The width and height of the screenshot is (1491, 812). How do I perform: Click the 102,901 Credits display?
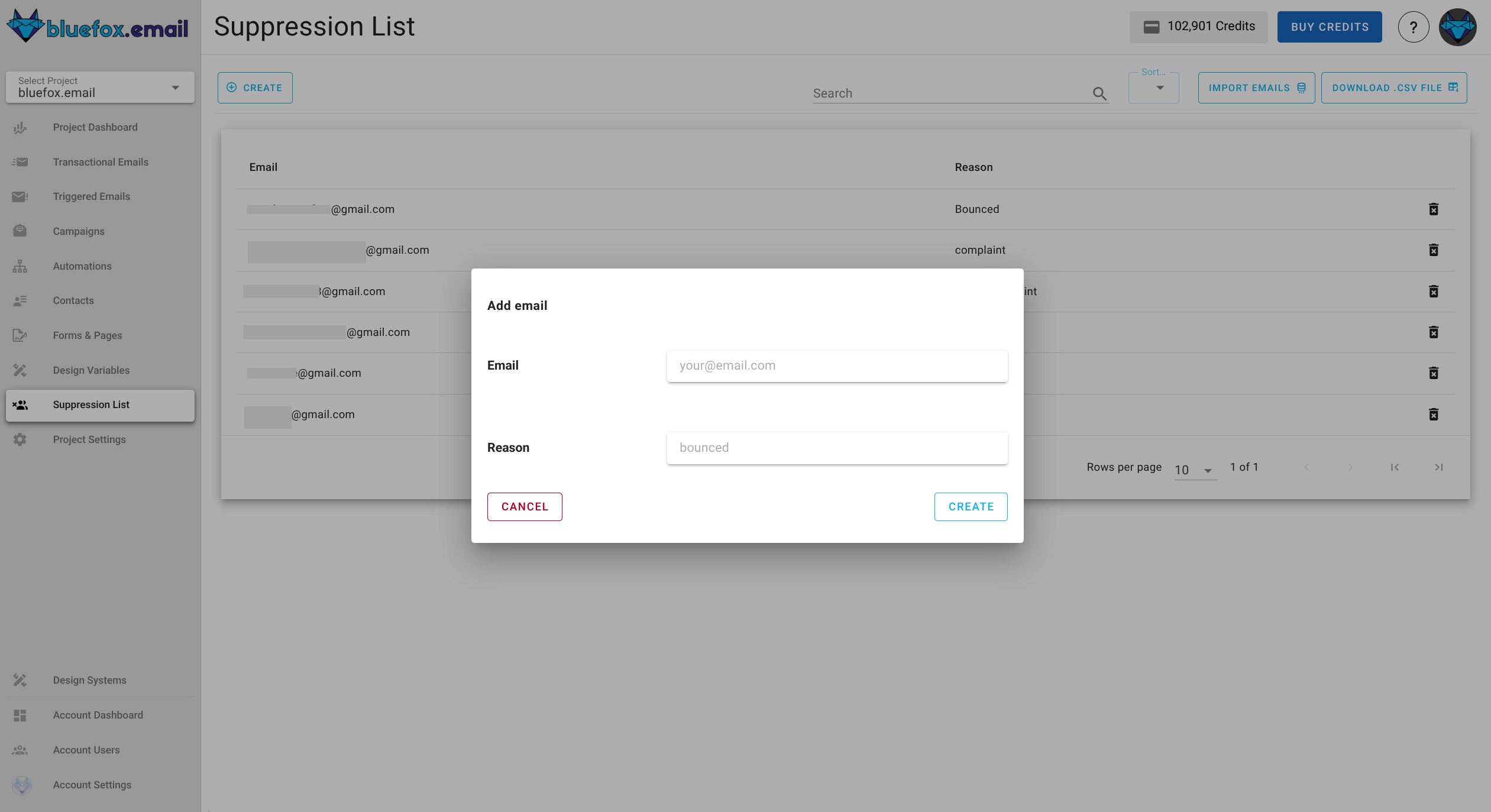point(1198,26)
